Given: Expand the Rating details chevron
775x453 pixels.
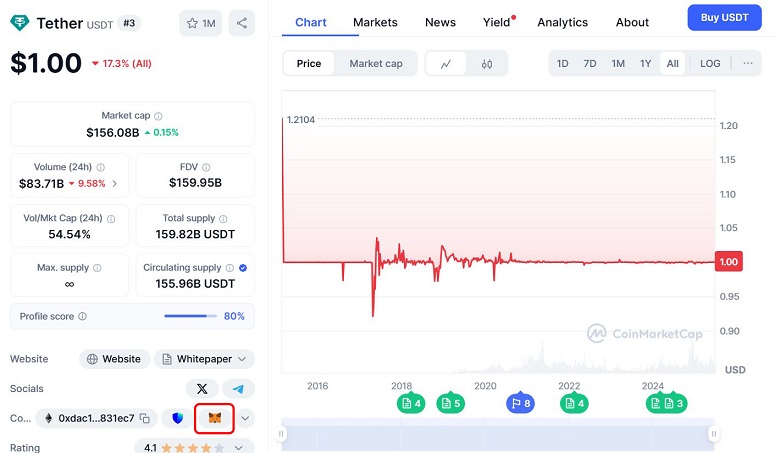Looking at the screenshot, I should pyautogui.click(x=239, y=448).
